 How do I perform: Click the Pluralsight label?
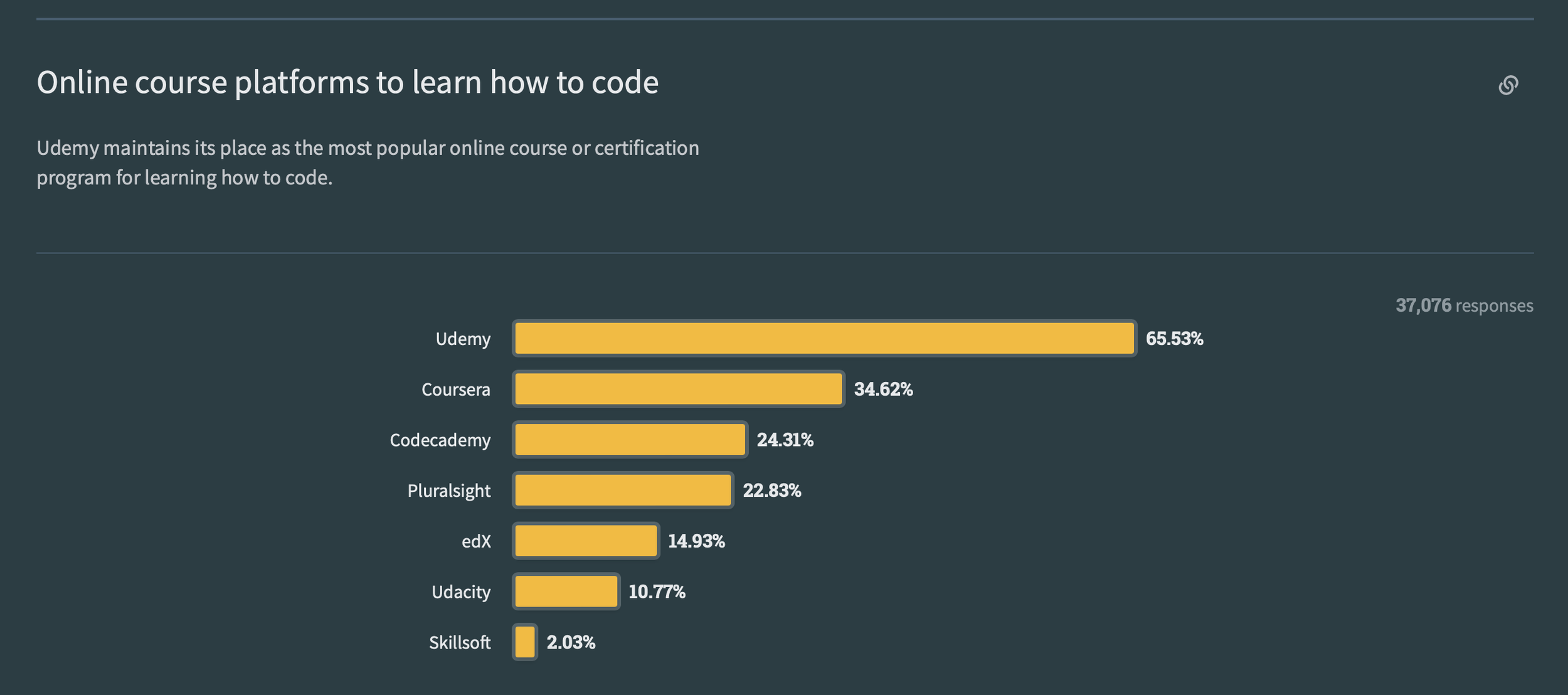pyautogui.click(x=448, y=491)
